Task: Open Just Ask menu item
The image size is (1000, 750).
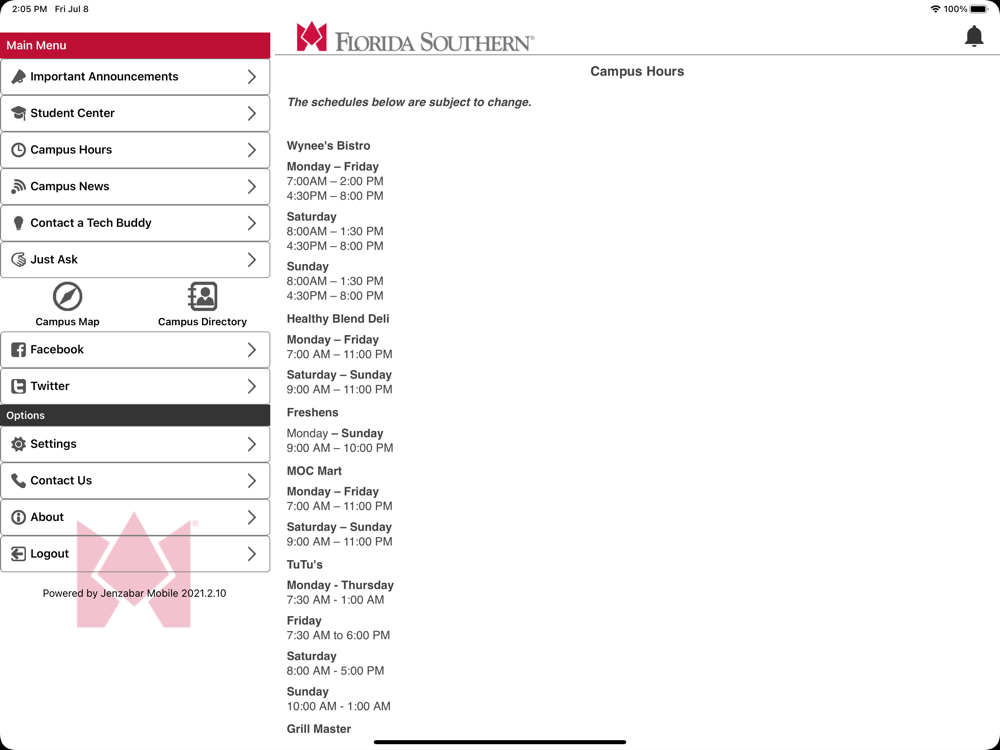Action: point(135,260)
